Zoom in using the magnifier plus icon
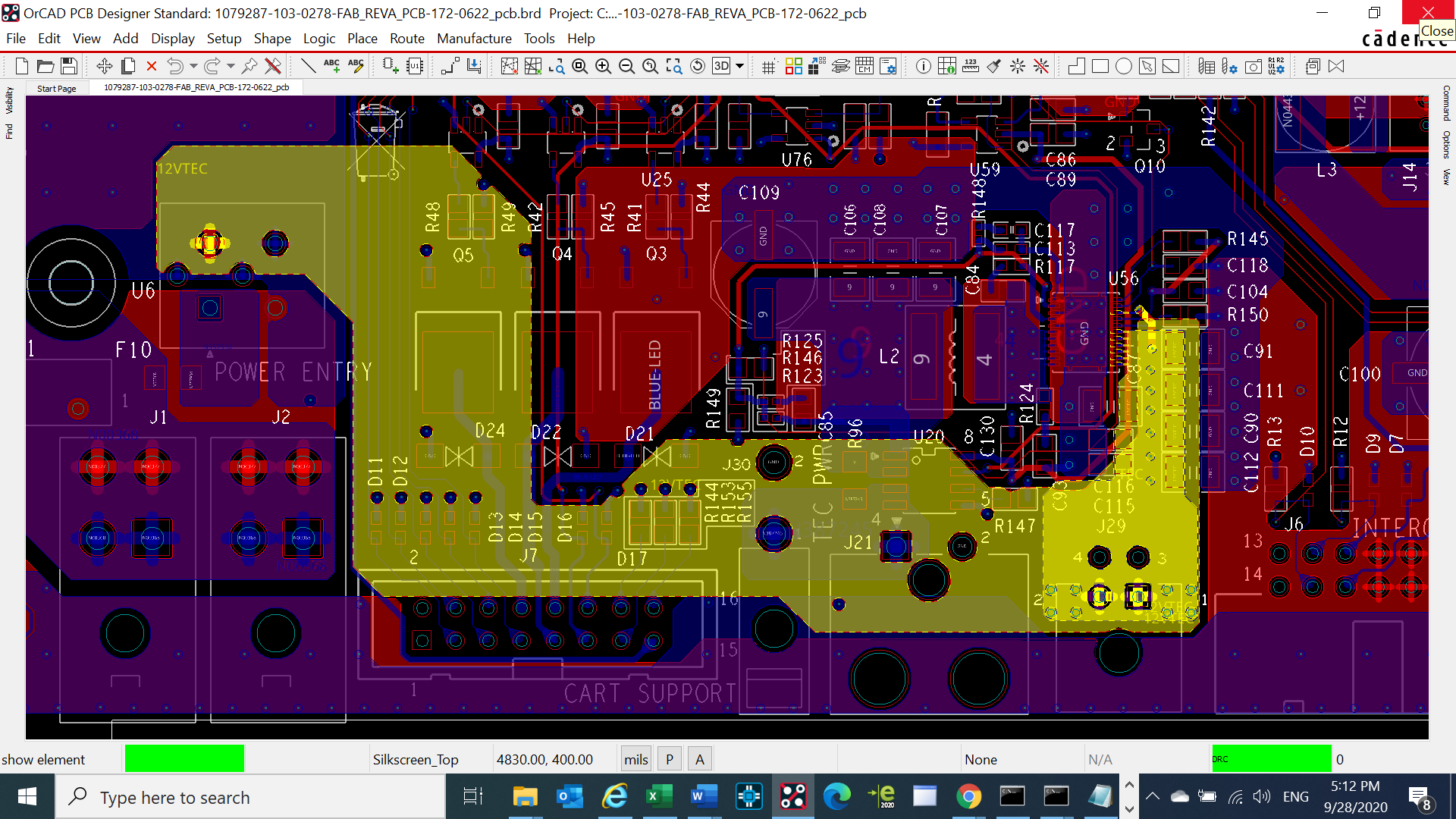 pos(604,67)
